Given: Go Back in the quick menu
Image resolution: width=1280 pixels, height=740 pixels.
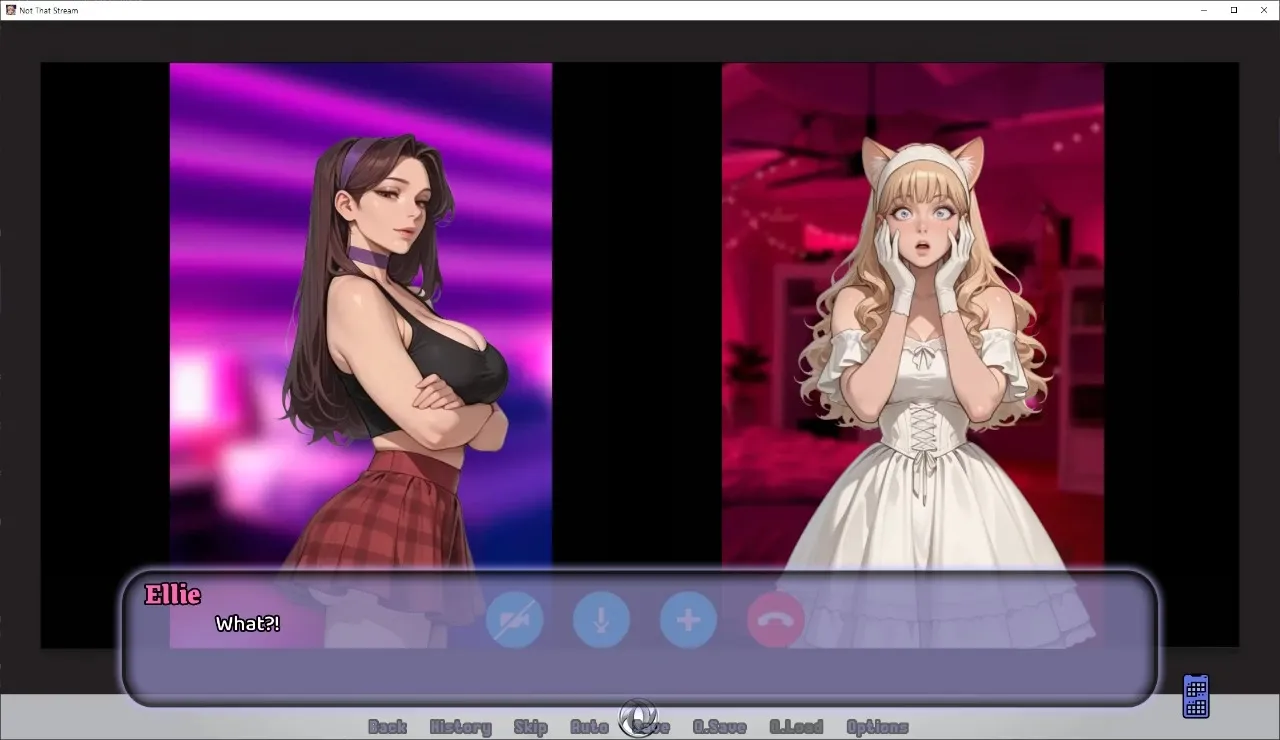Looking at the screenshot, I should pyautogui.click(x=387, y=727).
